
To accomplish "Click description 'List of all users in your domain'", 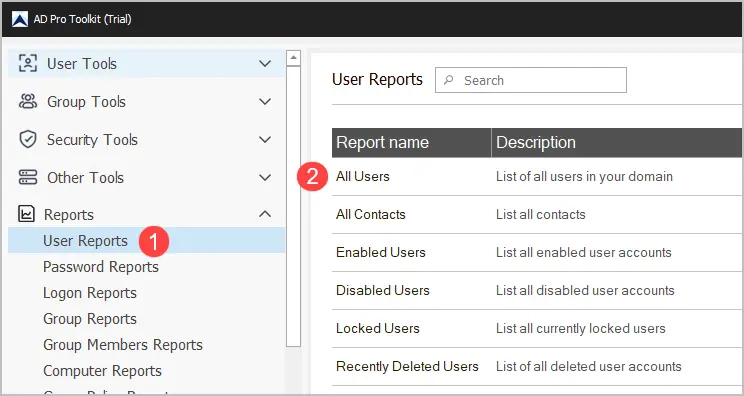I will tap(584, 176).
